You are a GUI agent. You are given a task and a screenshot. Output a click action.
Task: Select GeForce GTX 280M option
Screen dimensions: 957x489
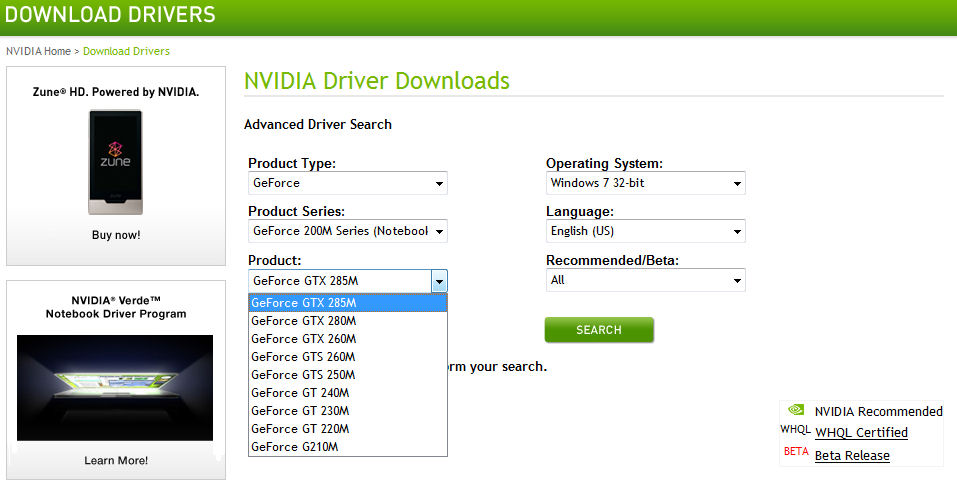(x=348, y=321)
